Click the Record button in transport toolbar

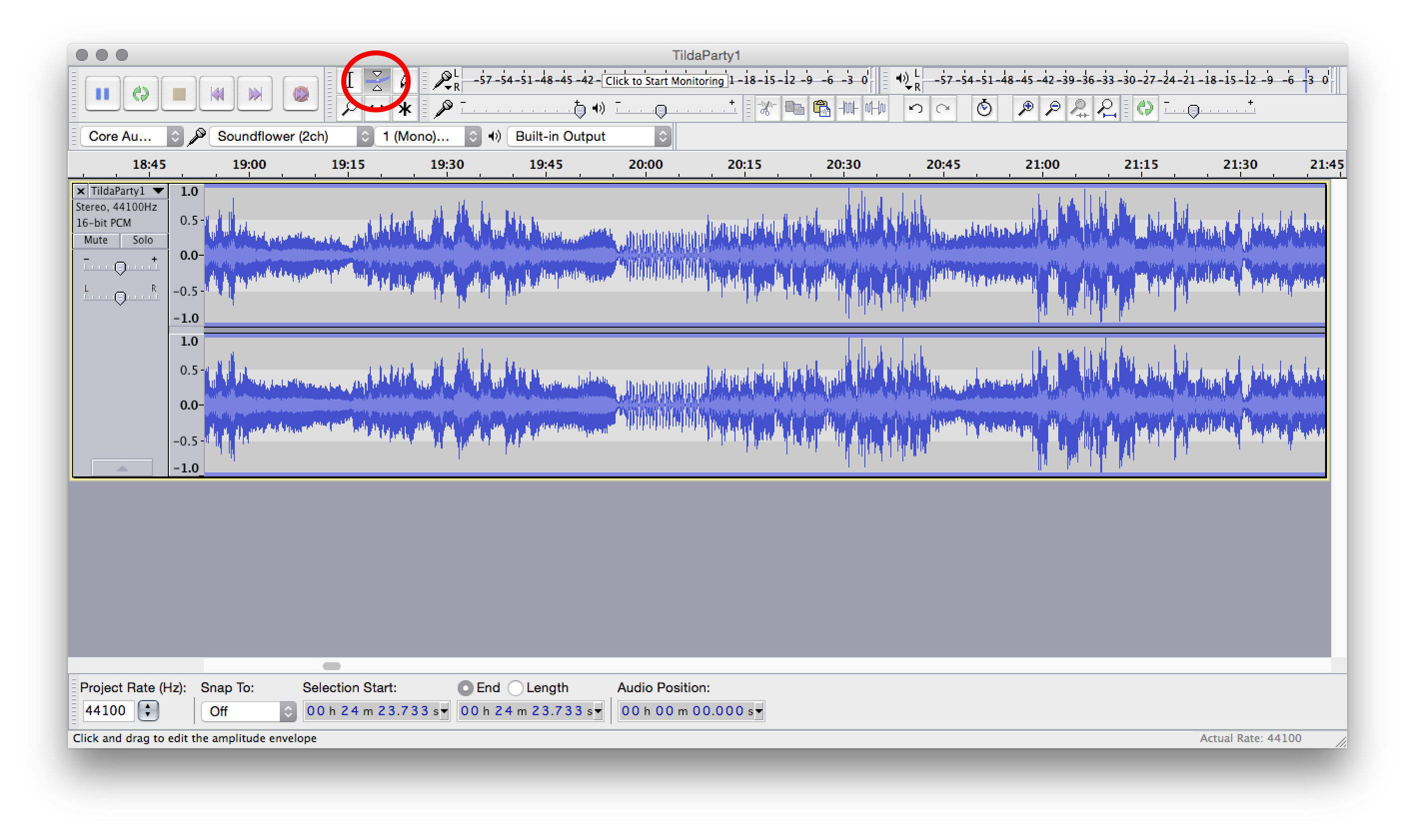[301, 93]
